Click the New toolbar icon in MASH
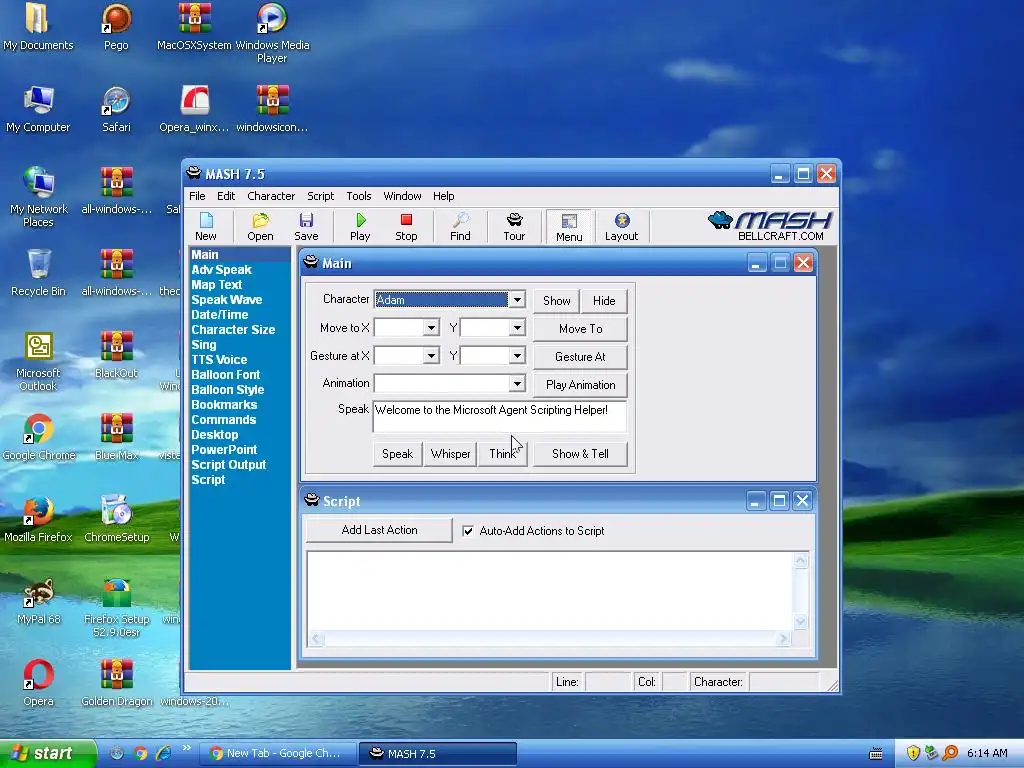 [x=206, y=227]
